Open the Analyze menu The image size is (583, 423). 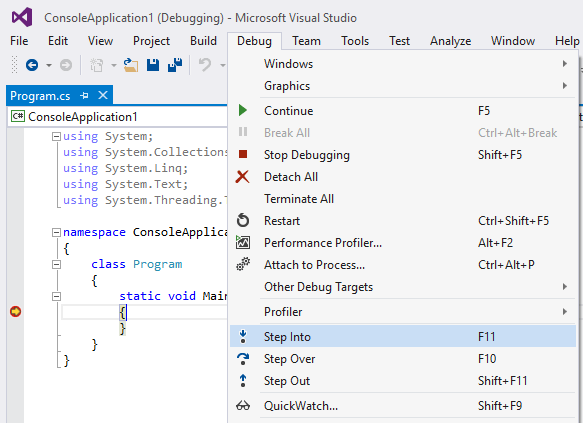click(450, 41)
